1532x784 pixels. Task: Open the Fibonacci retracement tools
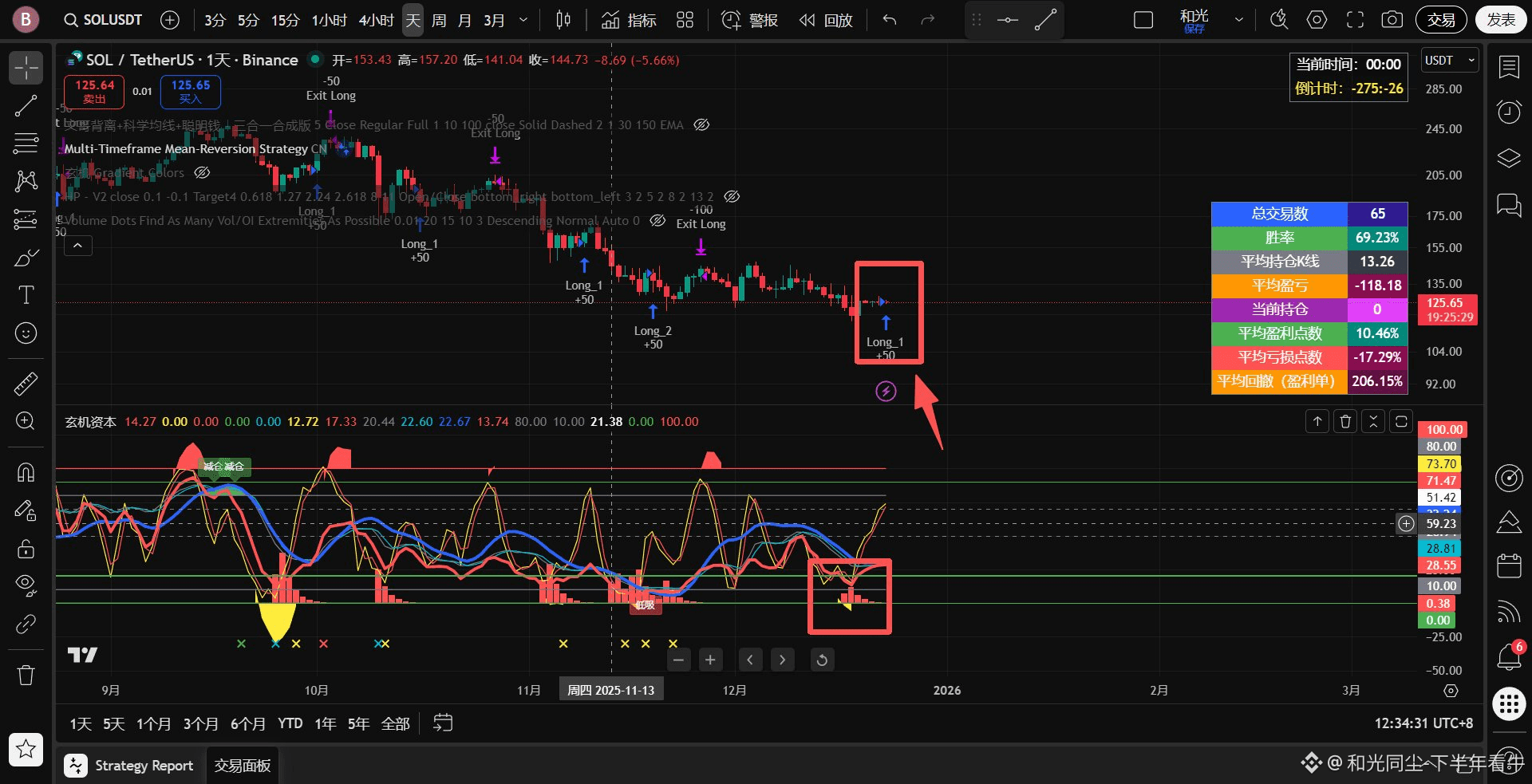click(26, 144)
